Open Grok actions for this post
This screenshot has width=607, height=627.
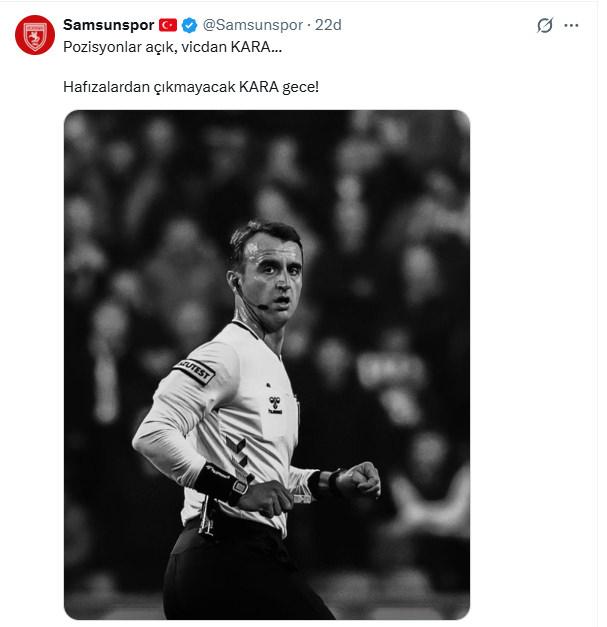[545, 25]
